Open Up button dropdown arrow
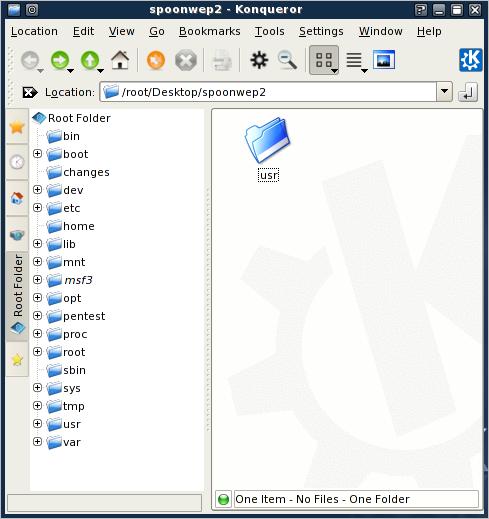The height and width of the screenshot is (519, 489). [100, 71]
